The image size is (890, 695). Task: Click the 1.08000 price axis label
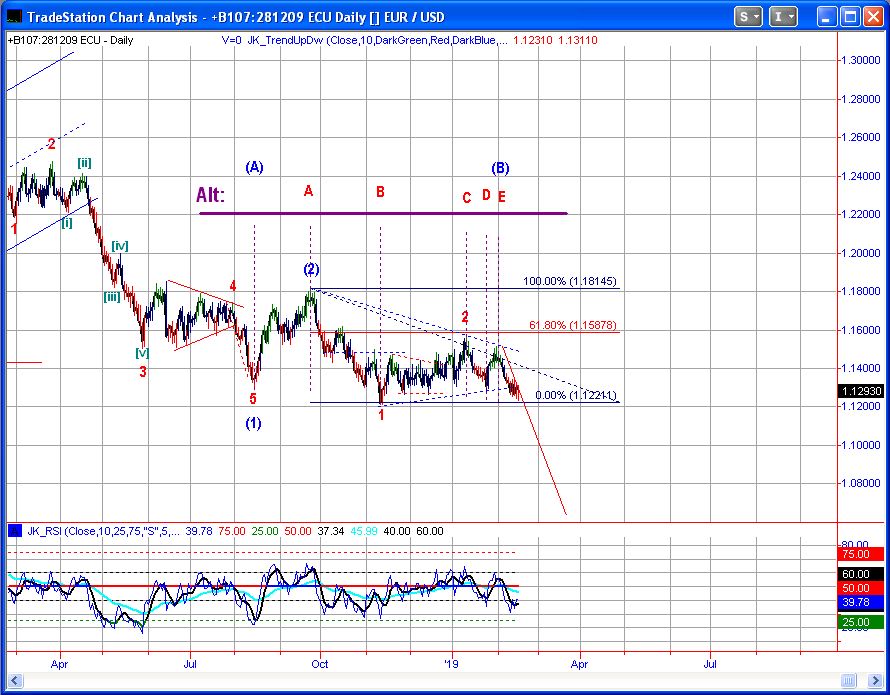[x=861, y=483]
